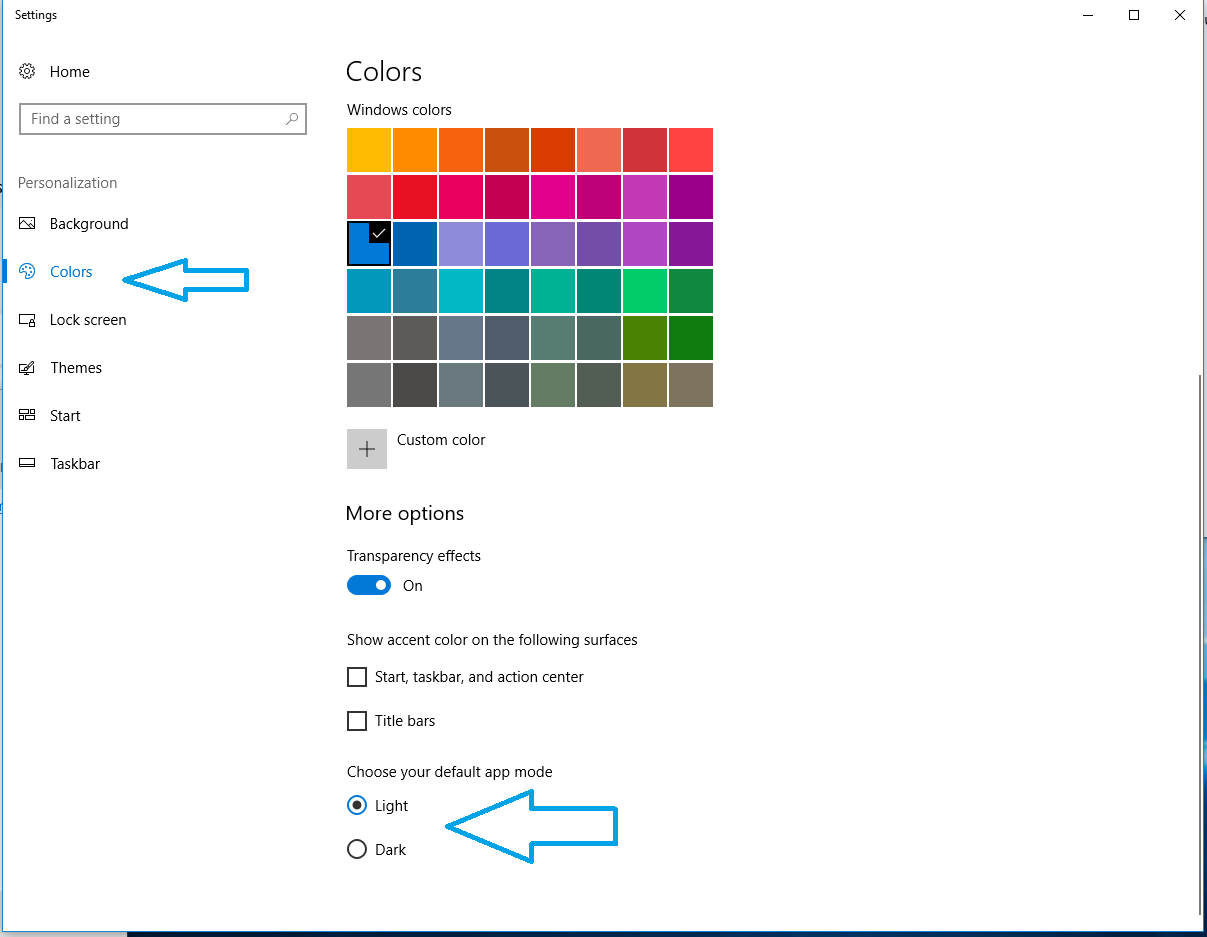Viewport: 1207px width, 937px height.
Task: Select the Light app mode radio button
Action: coord(357,806)
